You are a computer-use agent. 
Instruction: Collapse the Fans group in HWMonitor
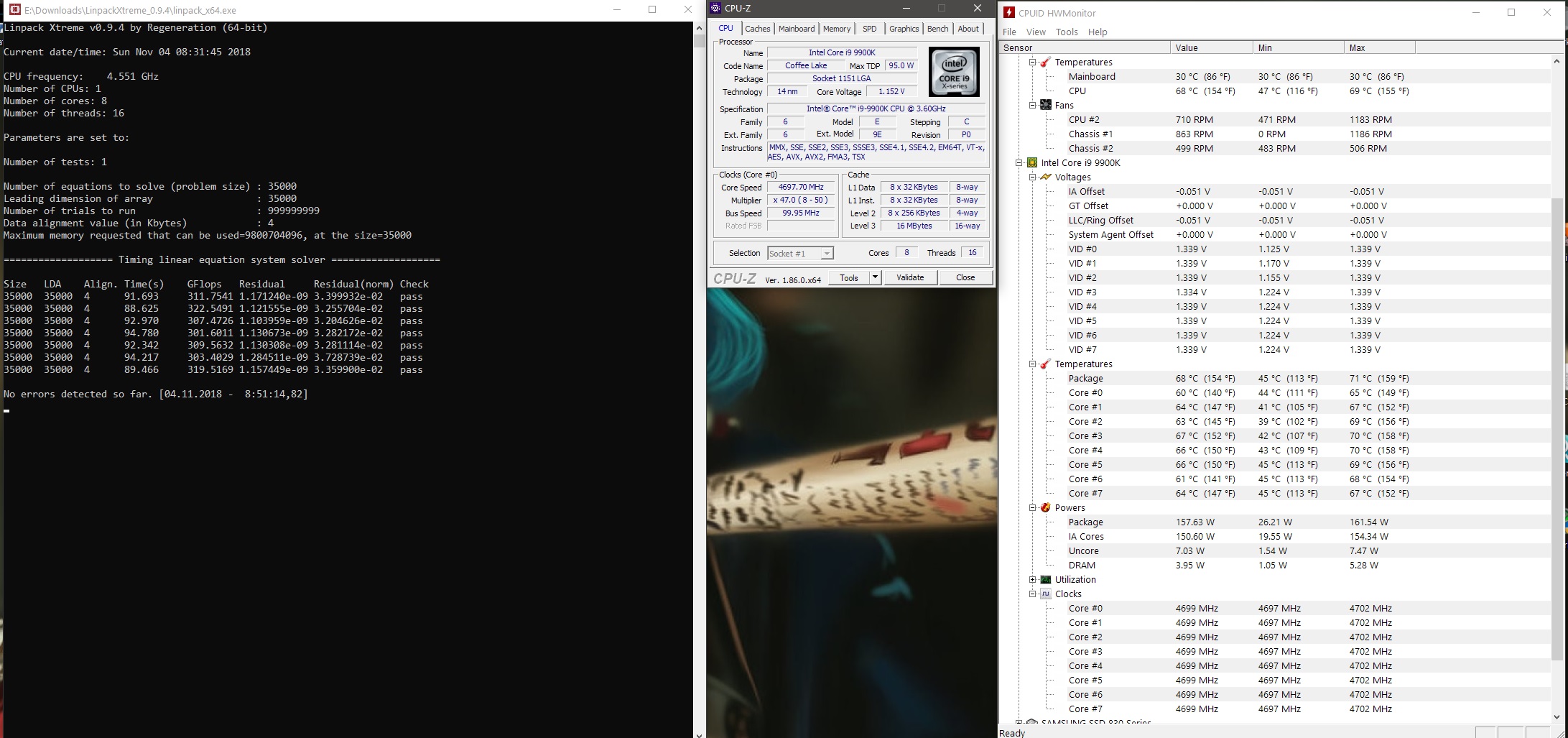tap(1032, 106)
